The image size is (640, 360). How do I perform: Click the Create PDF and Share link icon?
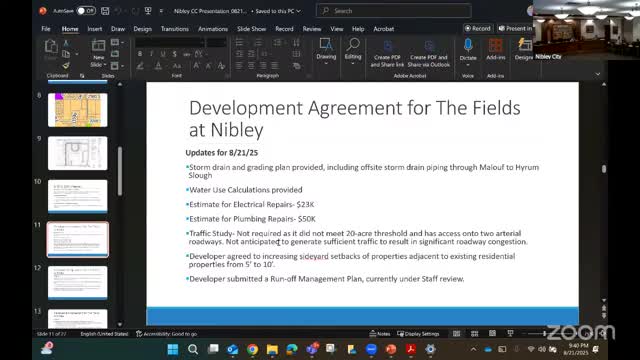pyautogui.click(x=387, y=46)
